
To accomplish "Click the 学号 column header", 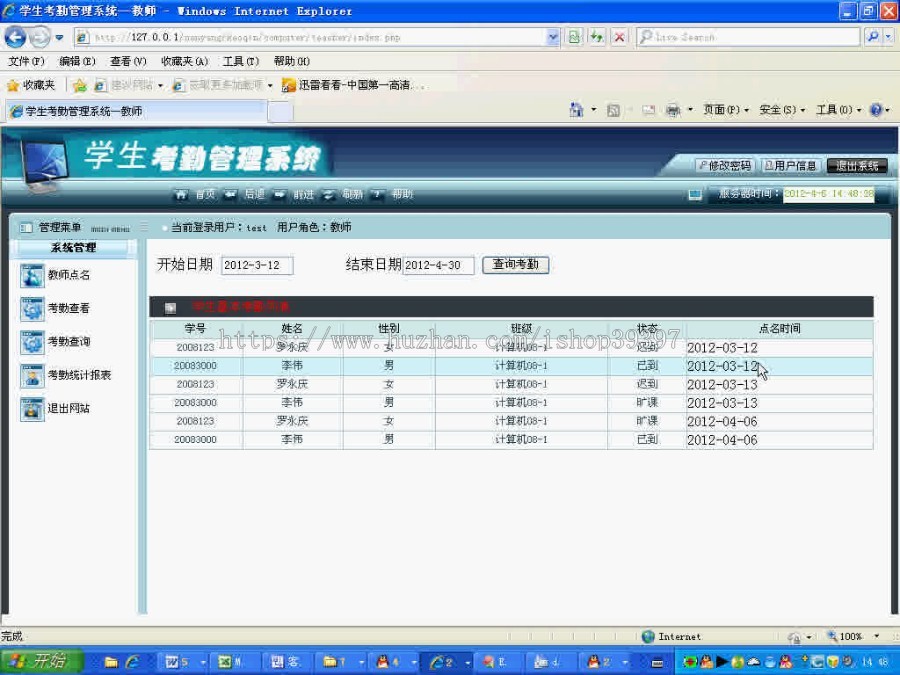I will (x=195, y=329).
